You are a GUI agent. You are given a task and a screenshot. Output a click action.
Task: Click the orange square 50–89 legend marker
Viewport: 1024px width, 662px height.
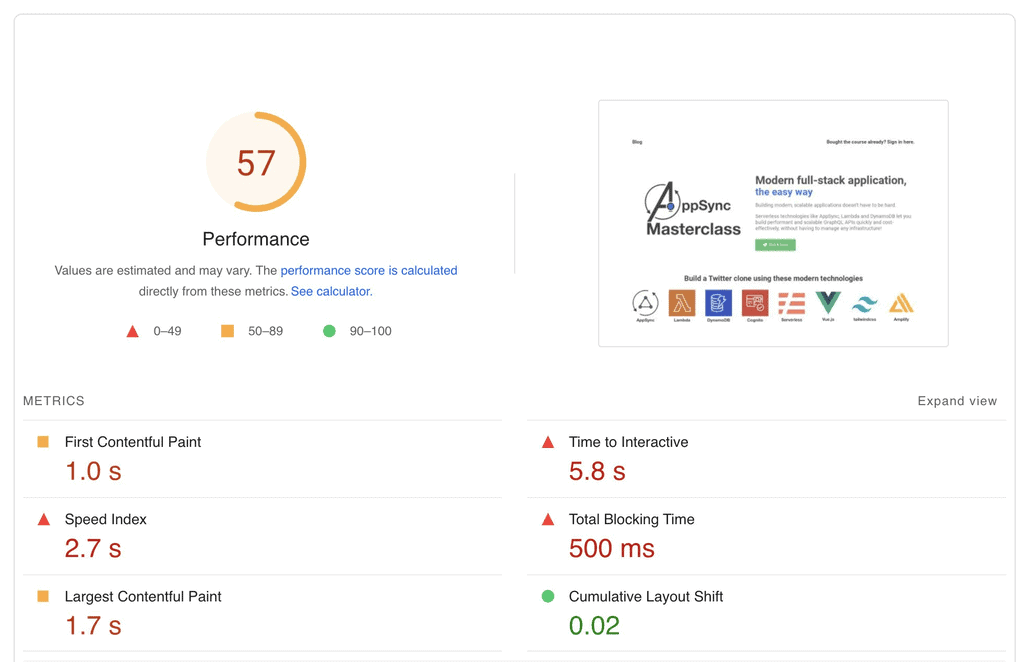pyautogui.click(x=228, y=331)
